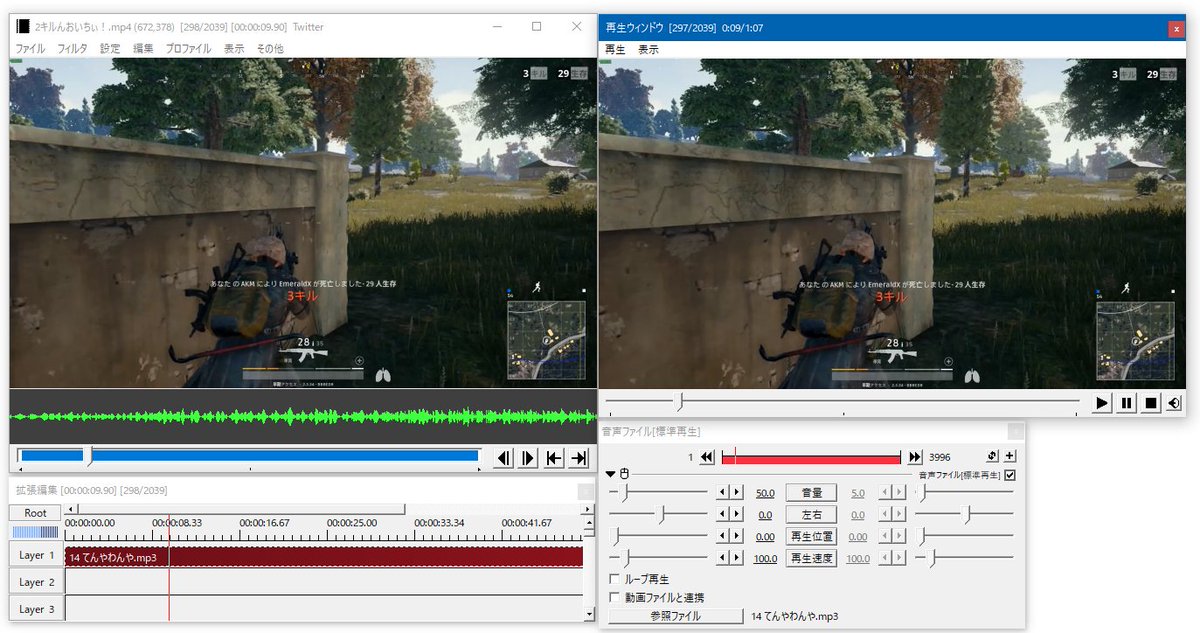1200x633 pixels.
Task: Click the 左右 parameter button
Action: point(811,515)
